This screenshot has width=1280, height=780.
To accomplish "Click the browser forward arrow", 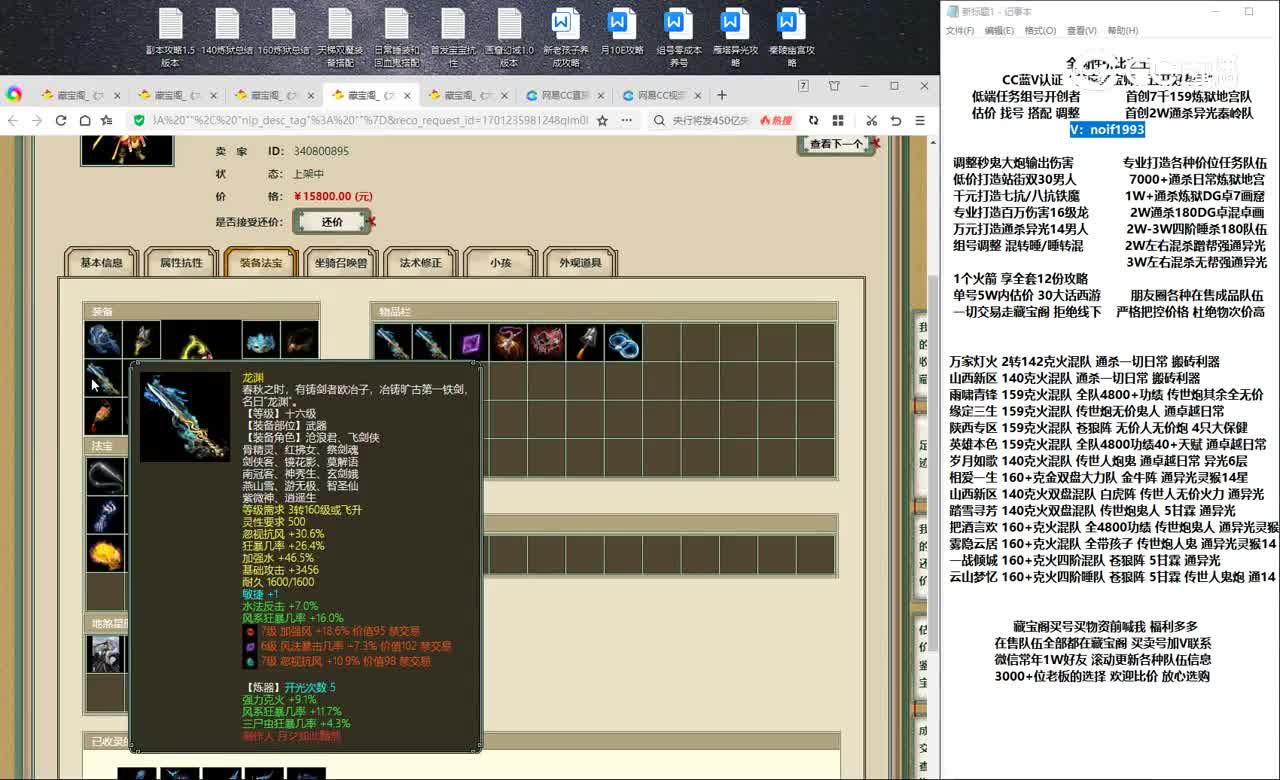I will [x=37, y=120].
